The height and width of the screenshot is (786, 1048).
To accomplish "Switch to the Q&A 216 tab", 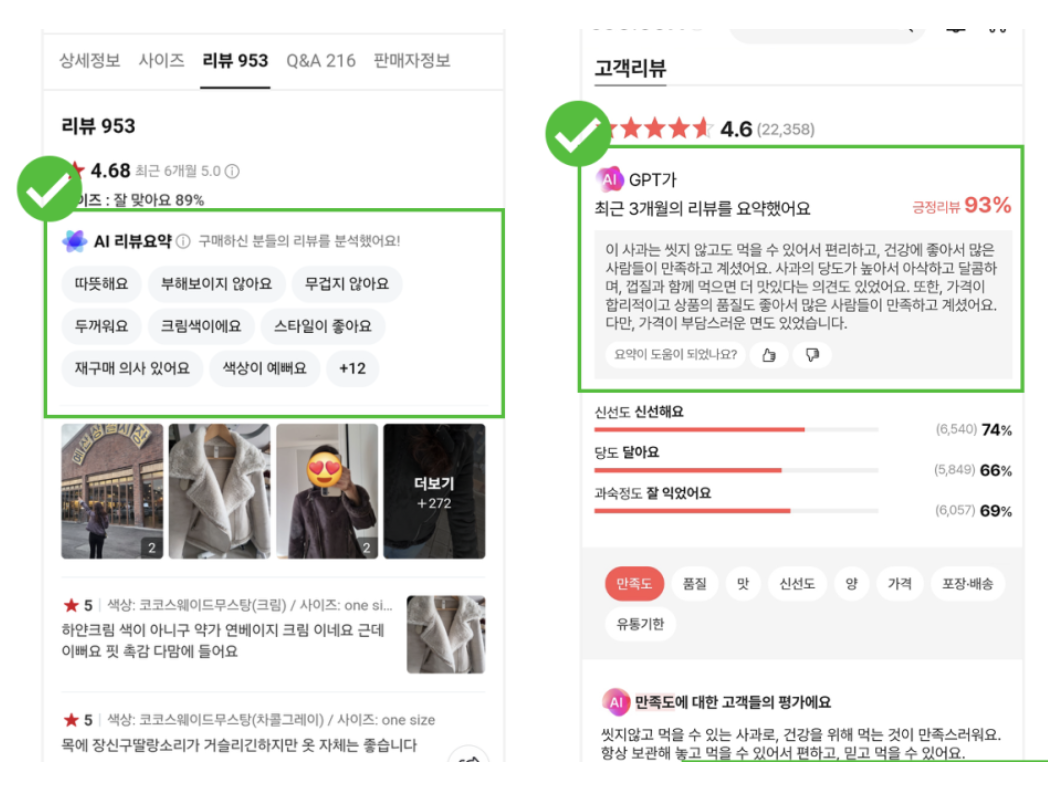I will point(321,60).
